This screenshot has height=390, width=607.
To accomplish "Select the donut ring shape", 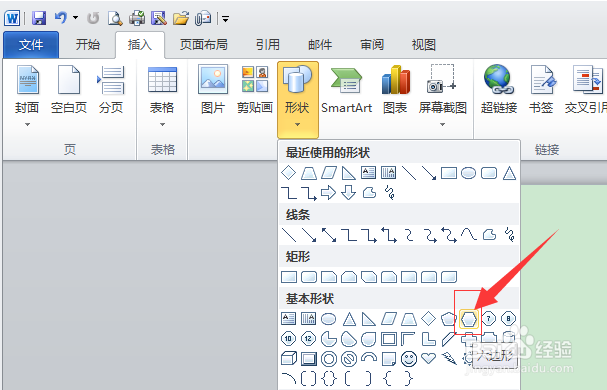I will pos(329,359).
